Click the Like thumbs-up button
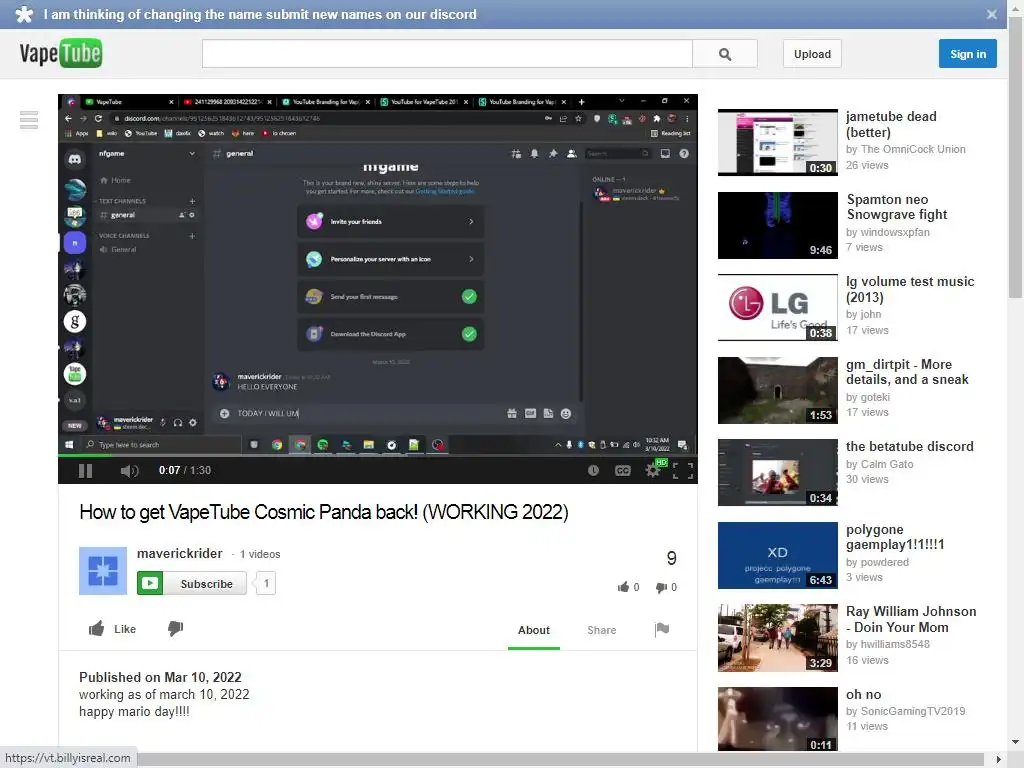Image resolution: width=1024 pixels, height=768 pixels. [112, 629]
